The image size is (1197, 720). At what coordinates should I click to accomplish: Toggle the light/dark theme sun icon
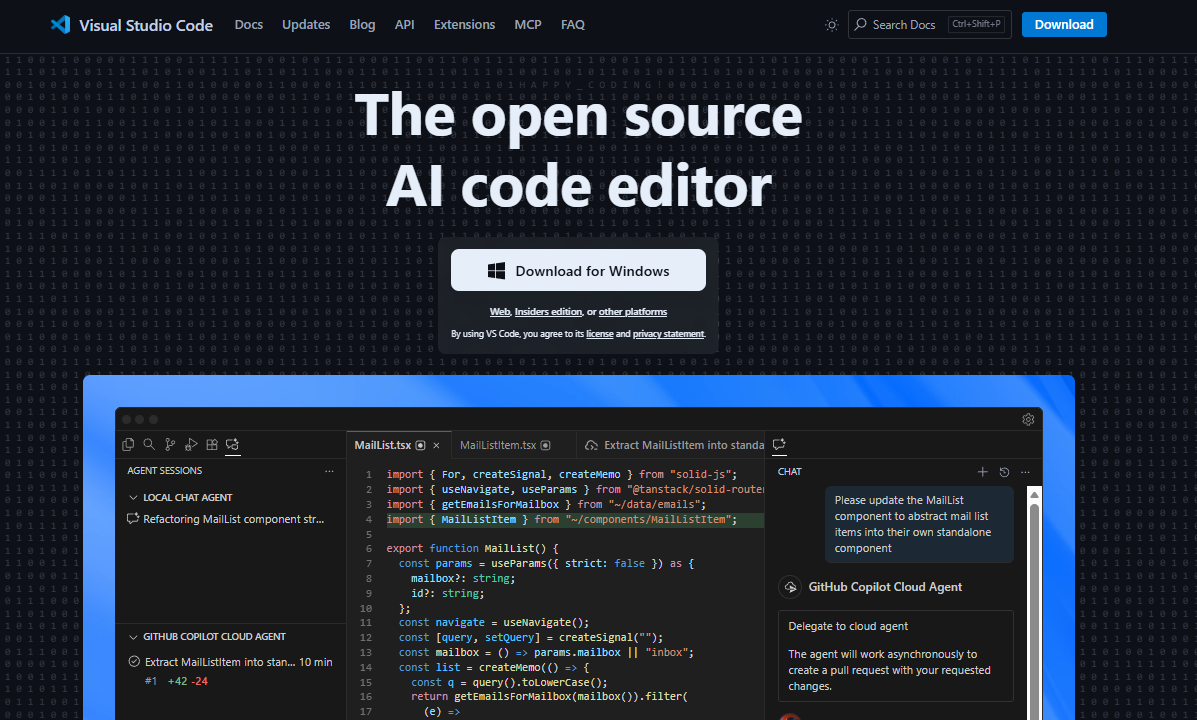[x=831, y=24]
